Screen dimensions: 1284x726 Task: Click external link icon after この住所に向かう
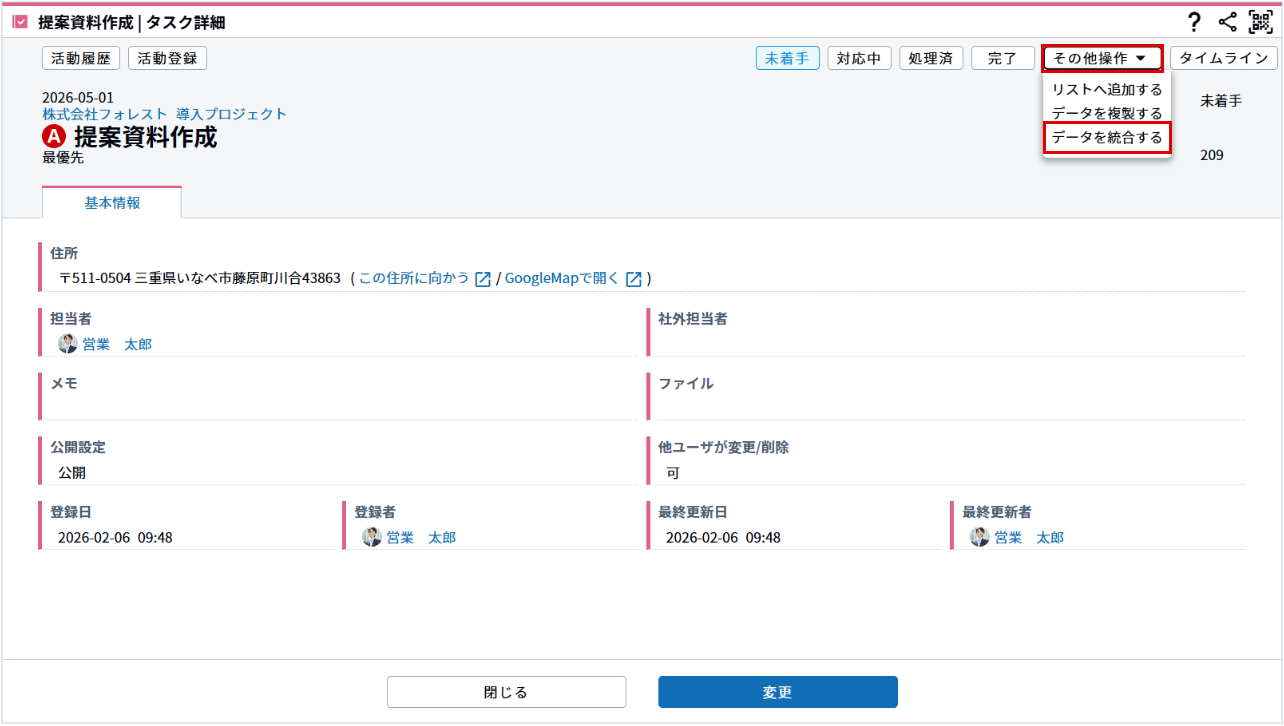[483, 279]
